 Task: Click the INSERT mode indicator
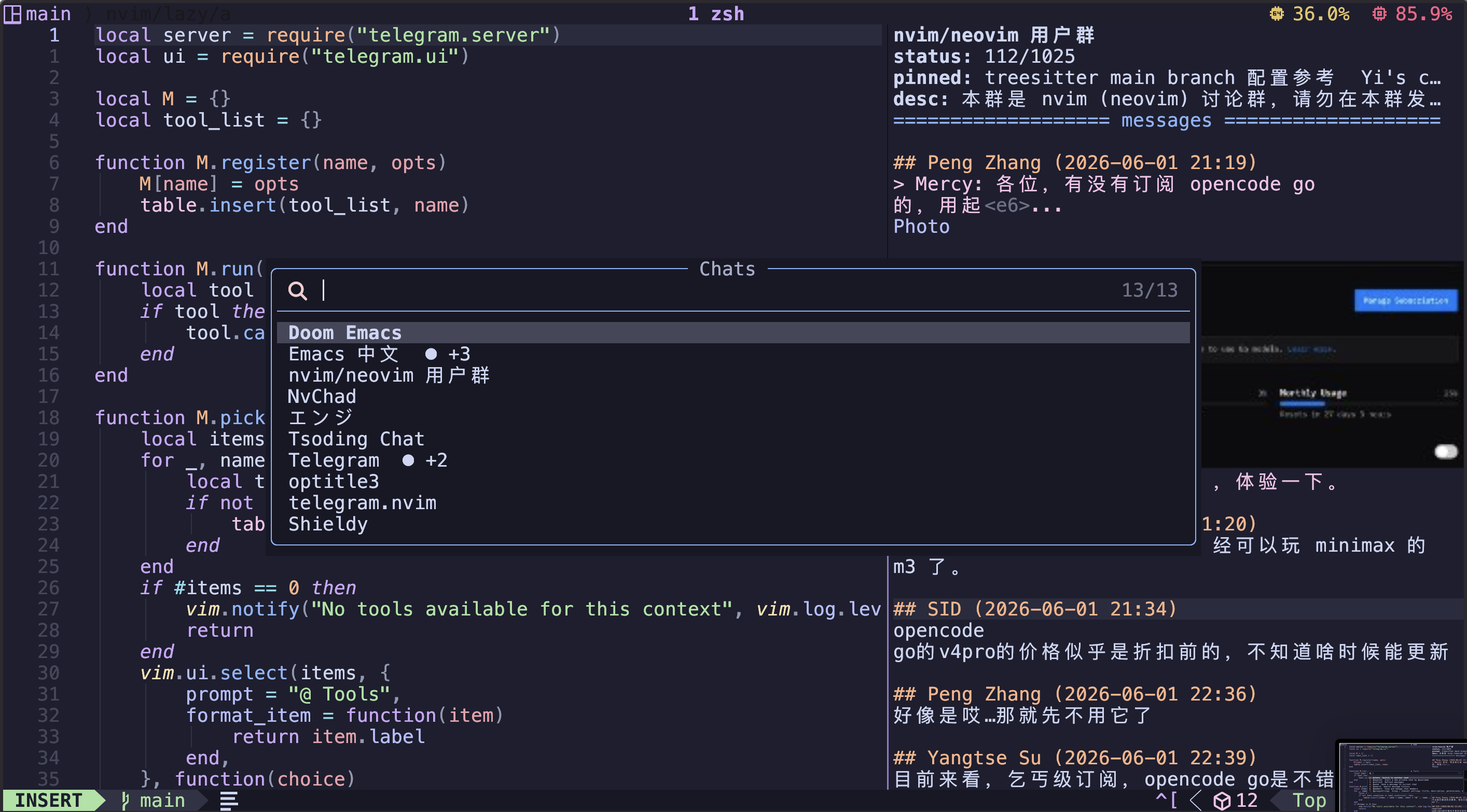coord(48,800)
